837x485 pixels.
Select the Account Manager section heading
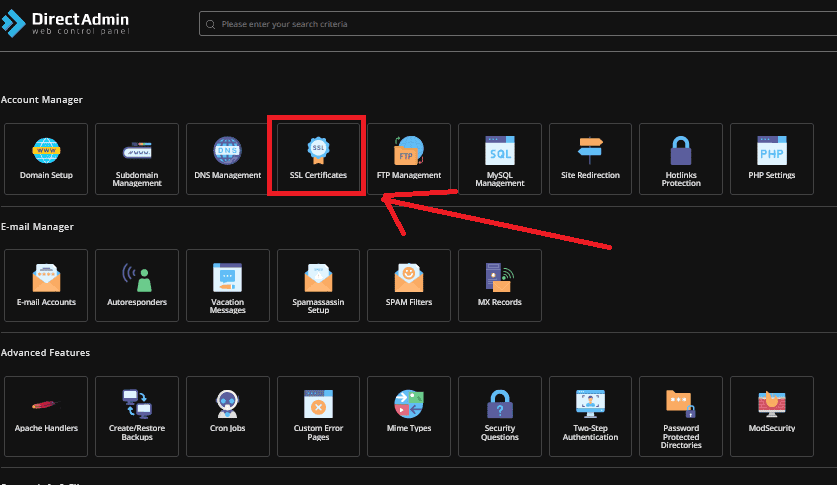click(x=42, y=100)
